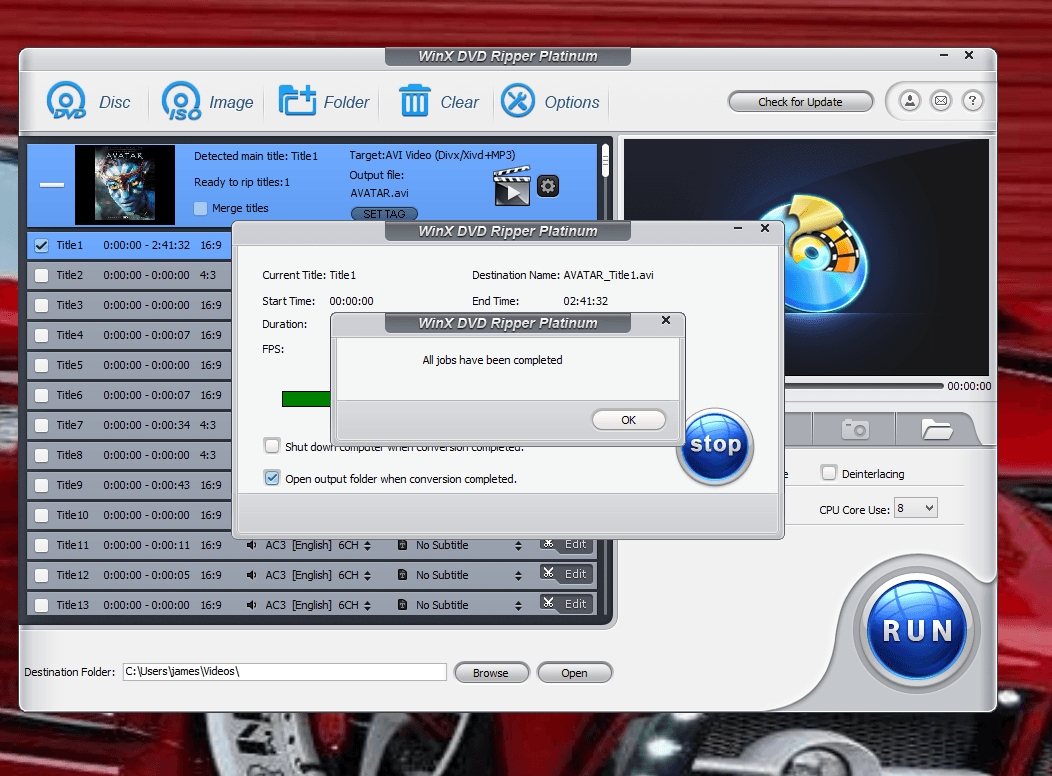
Task: Click OK on the completion dialog
Action: [x=628, y=420]
